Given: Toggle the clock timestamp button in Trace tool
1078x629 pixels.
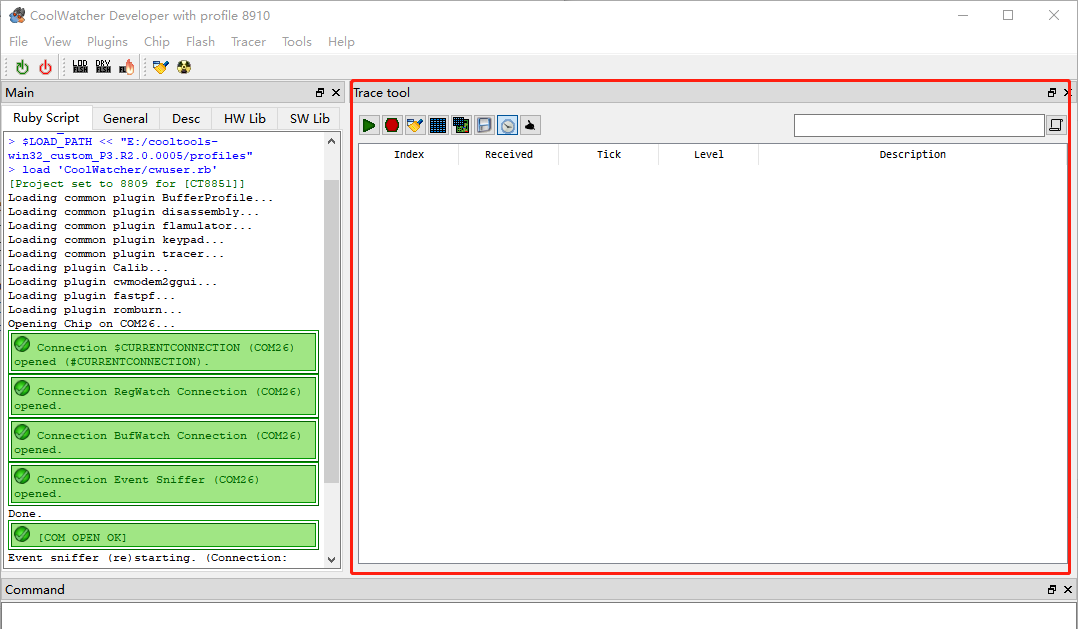Looking at the screenshot, I should pyautogui.click(x=507, y=125).
